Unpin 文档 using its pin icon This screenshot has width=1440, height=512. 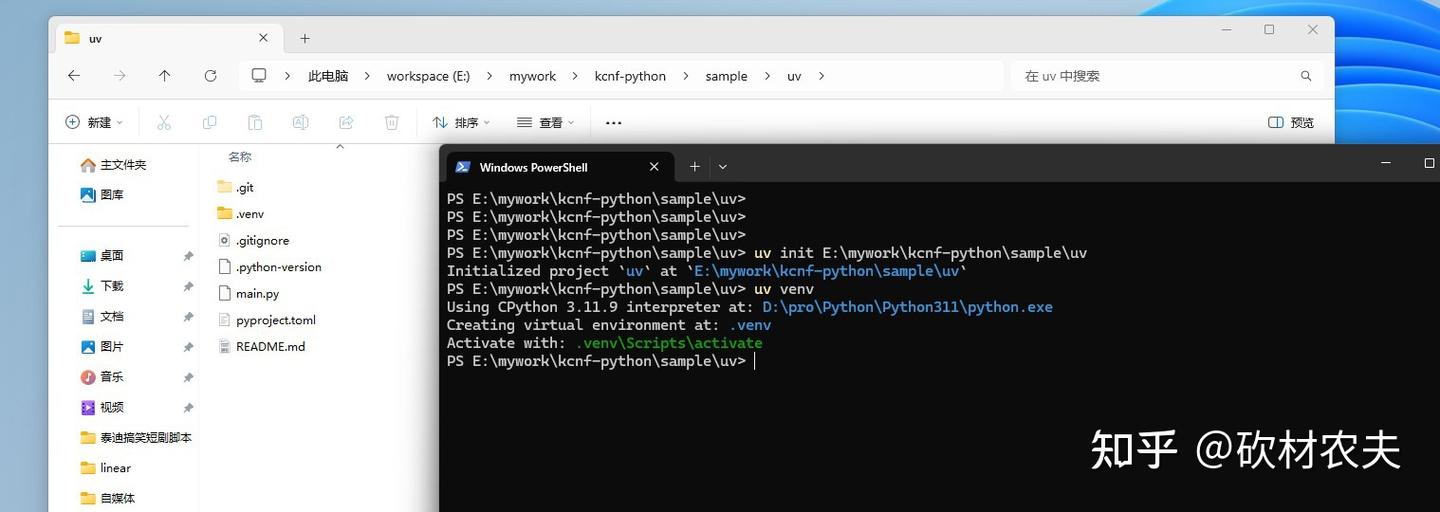[188, 316]
